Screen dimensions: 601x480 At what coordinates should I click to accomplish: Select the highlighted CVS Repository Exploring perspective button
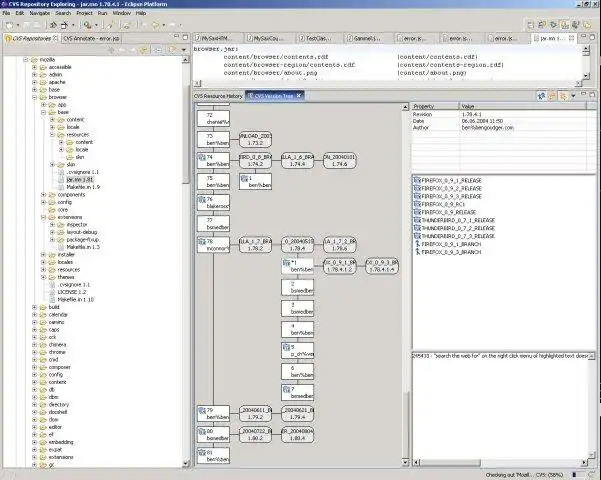(x=565, y=25)
